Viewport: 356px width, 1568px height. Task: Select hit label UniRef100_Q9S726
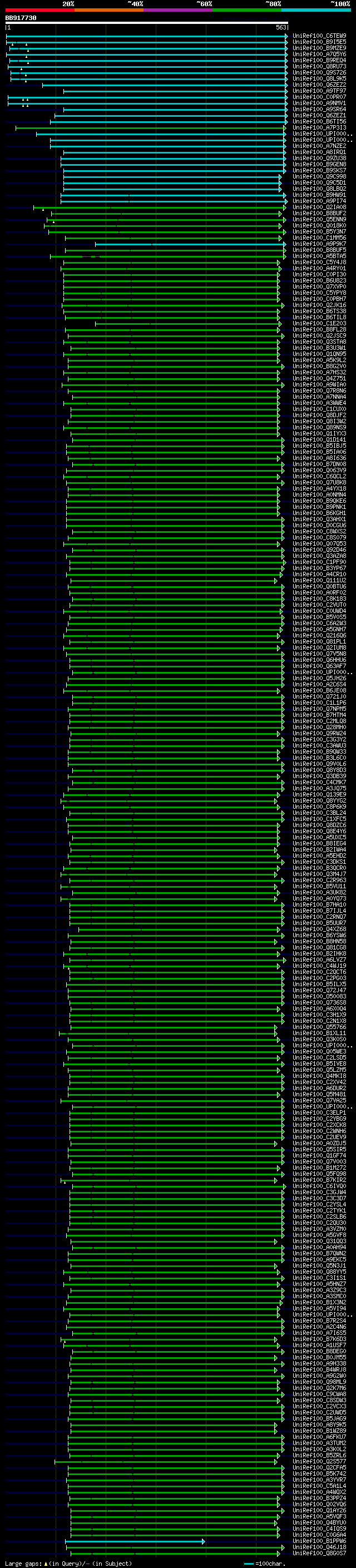[319, 72]
